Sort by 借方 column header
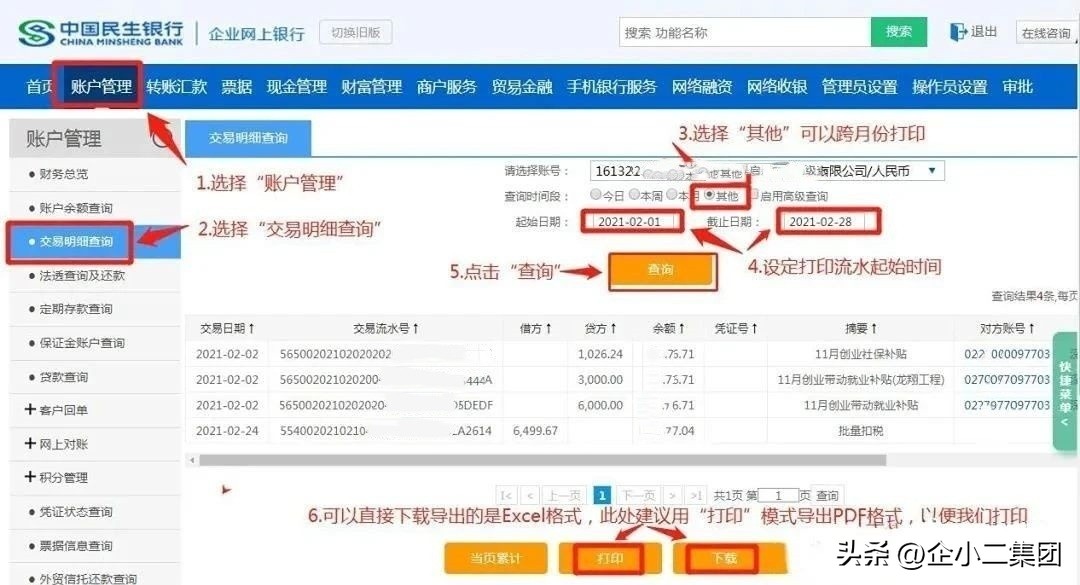 coord(535,329)
